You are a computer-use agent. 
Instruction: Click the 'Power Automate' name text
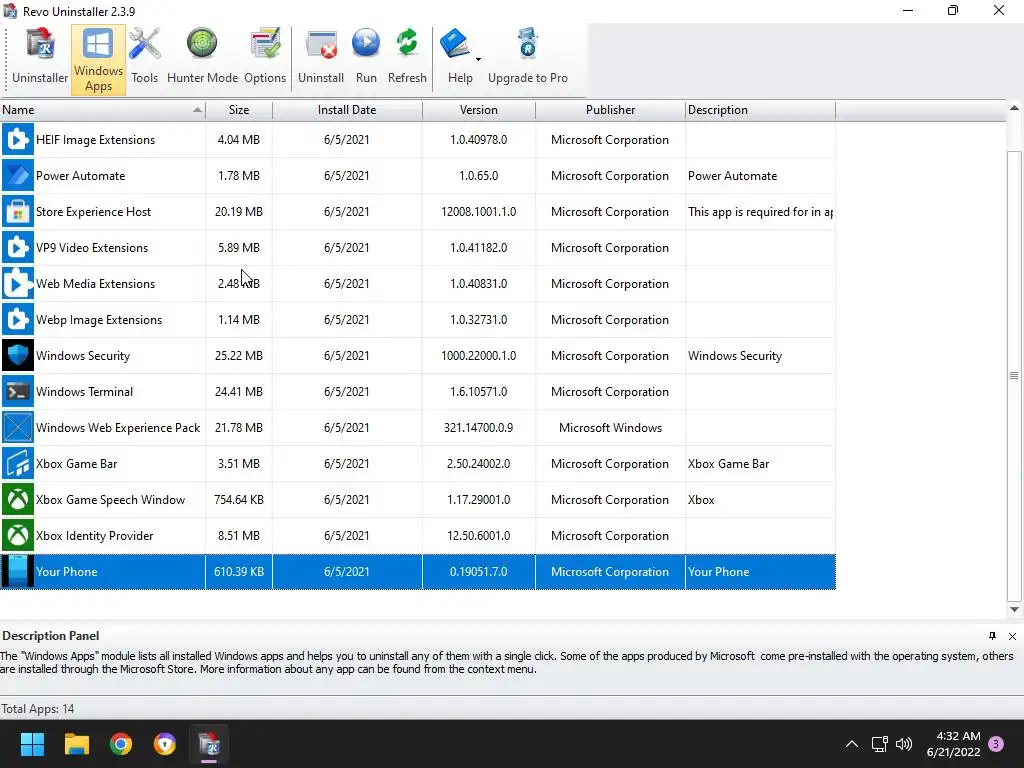(x=80, y=176)
